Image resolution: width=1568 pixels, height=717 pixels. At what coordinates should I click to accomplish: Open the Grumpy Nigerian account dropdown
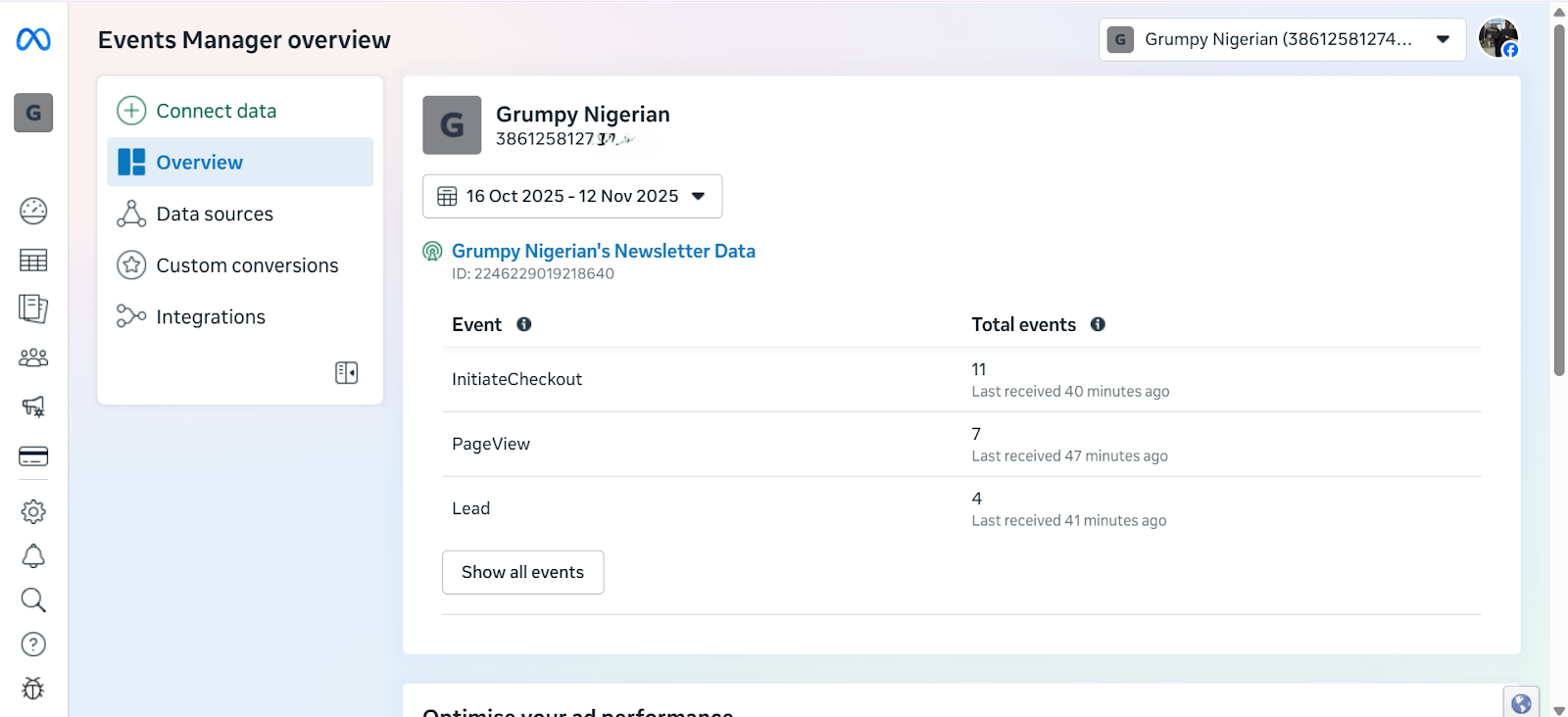tap(1282, 39)
